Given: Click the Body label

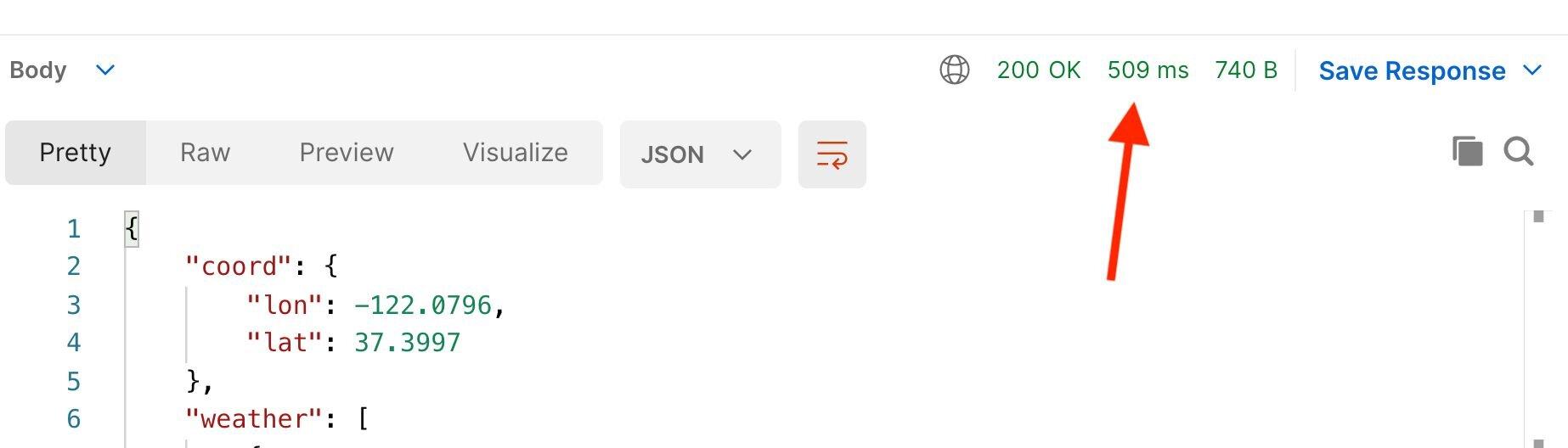Looking at the screenshot, I should coord(38,70).
